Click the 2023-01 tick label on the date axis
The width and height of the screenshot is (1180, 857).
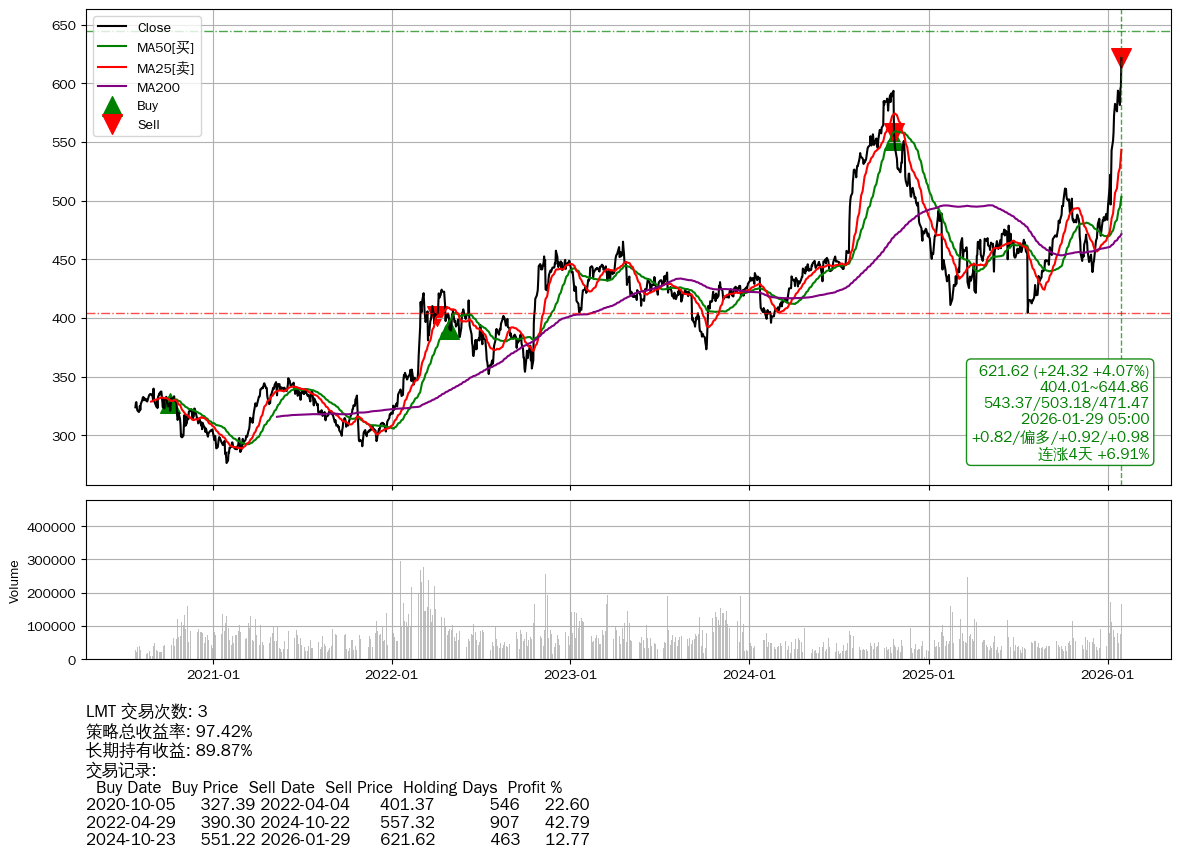click(570, 675)
